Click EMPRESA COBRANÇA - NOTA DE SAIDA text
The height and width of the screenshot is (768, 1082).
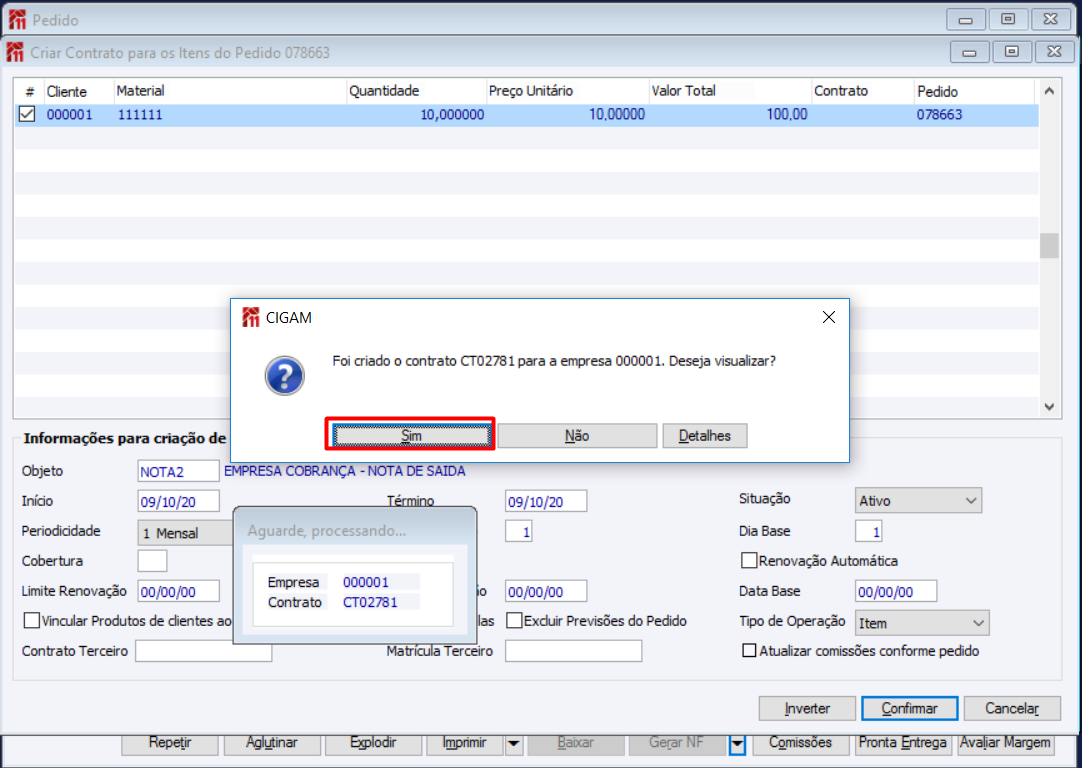(344, 471)
